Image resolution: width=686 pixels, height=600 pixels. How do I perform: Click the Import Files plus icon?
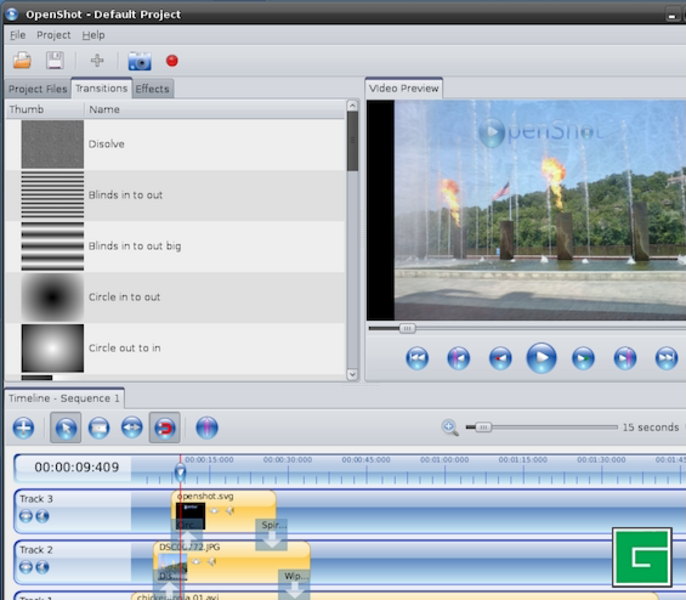[x=97, y=61]
